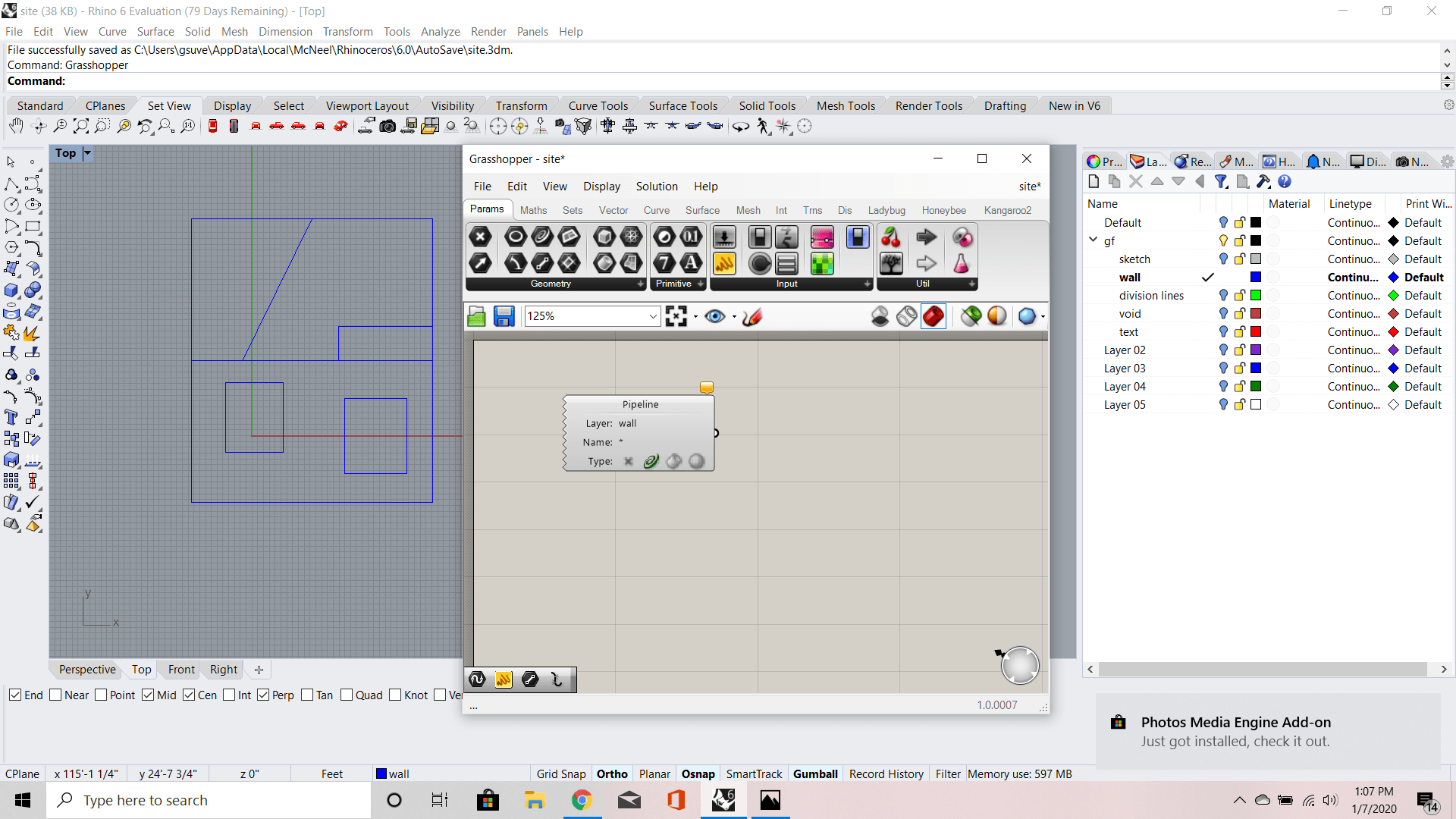1456x819 pixels.
Task: Toggle the Mid osnap checkbox
Action: (x=148, y=695)
